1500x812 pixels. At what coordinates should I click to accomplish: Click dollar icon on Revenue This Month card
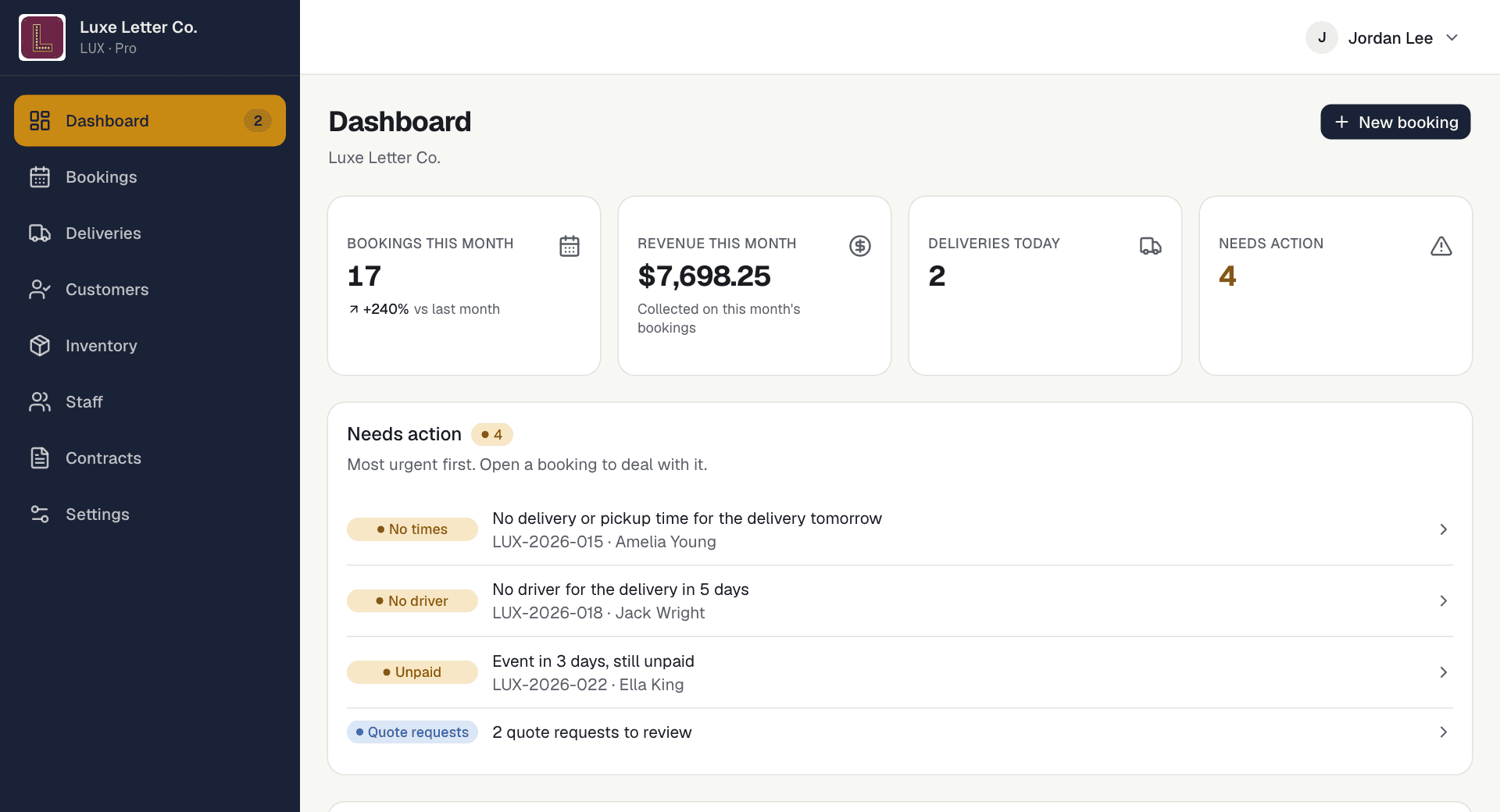pyautogui.click(x=860, y=246)
